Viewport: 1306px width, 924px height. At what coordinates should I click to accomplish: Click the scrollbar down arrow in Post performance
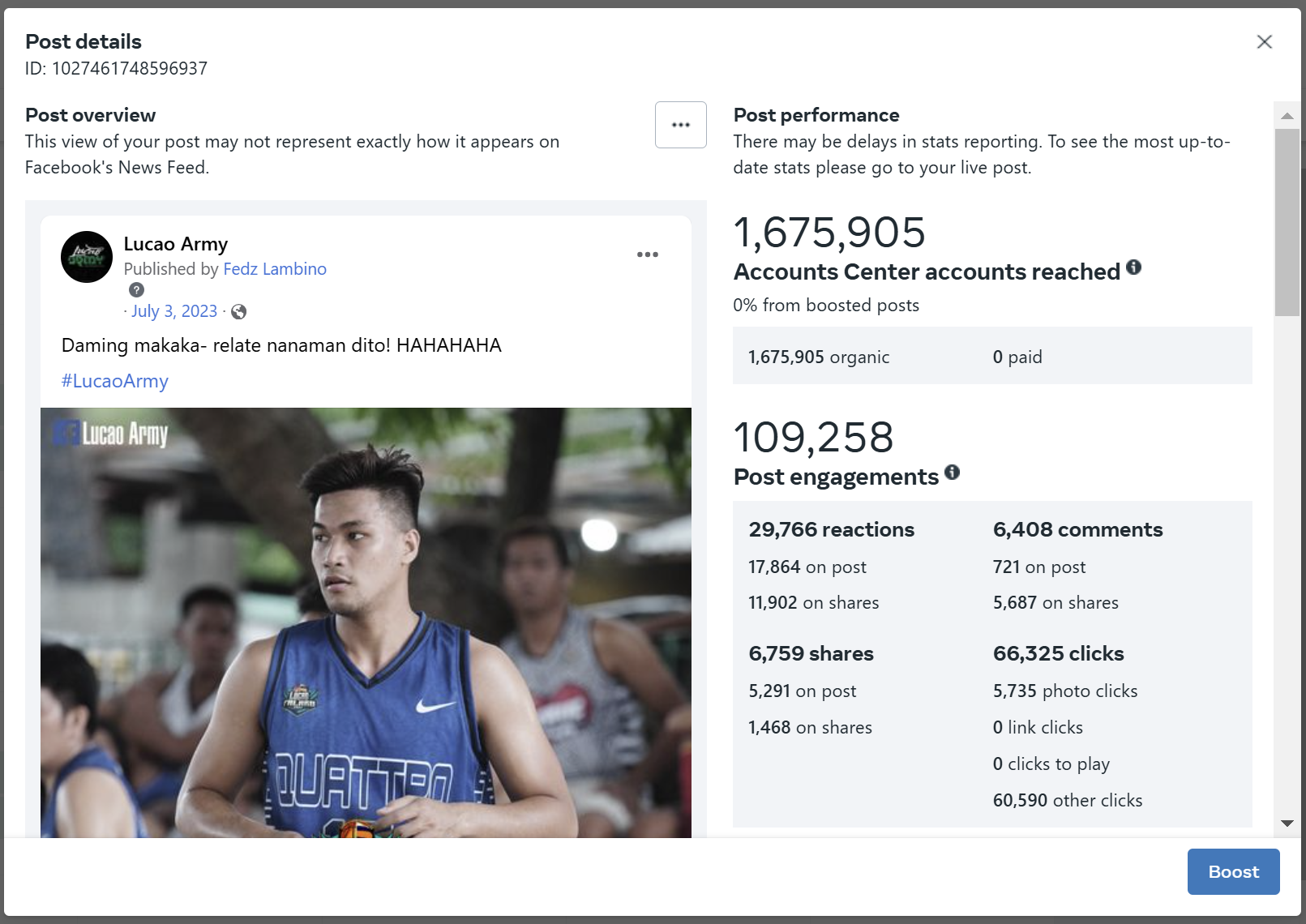[1287, 823]
